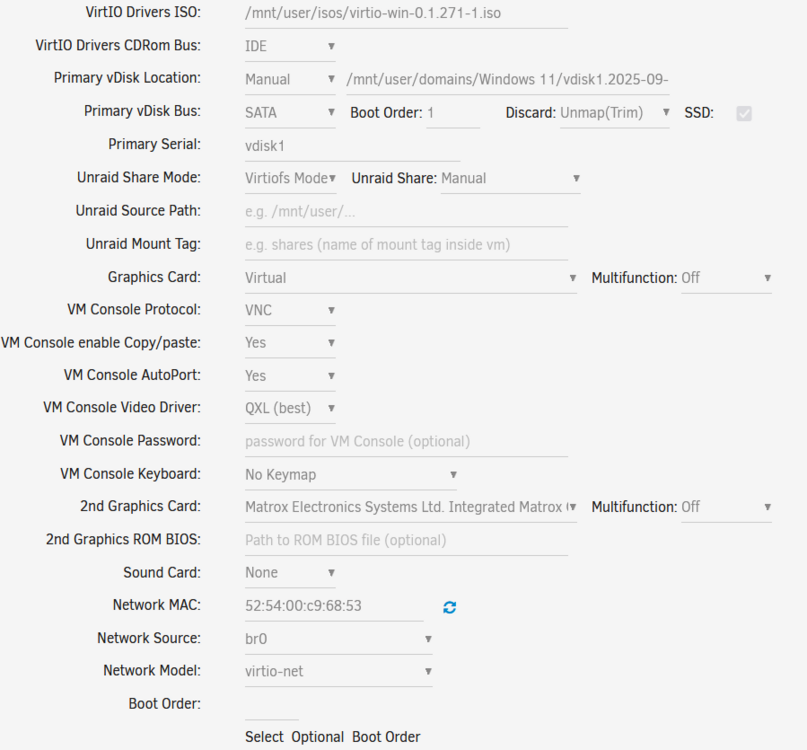This screenshot has width=807, height=750.
Task: Change VM Console Protocol from VNC
Action: point(290,311)
